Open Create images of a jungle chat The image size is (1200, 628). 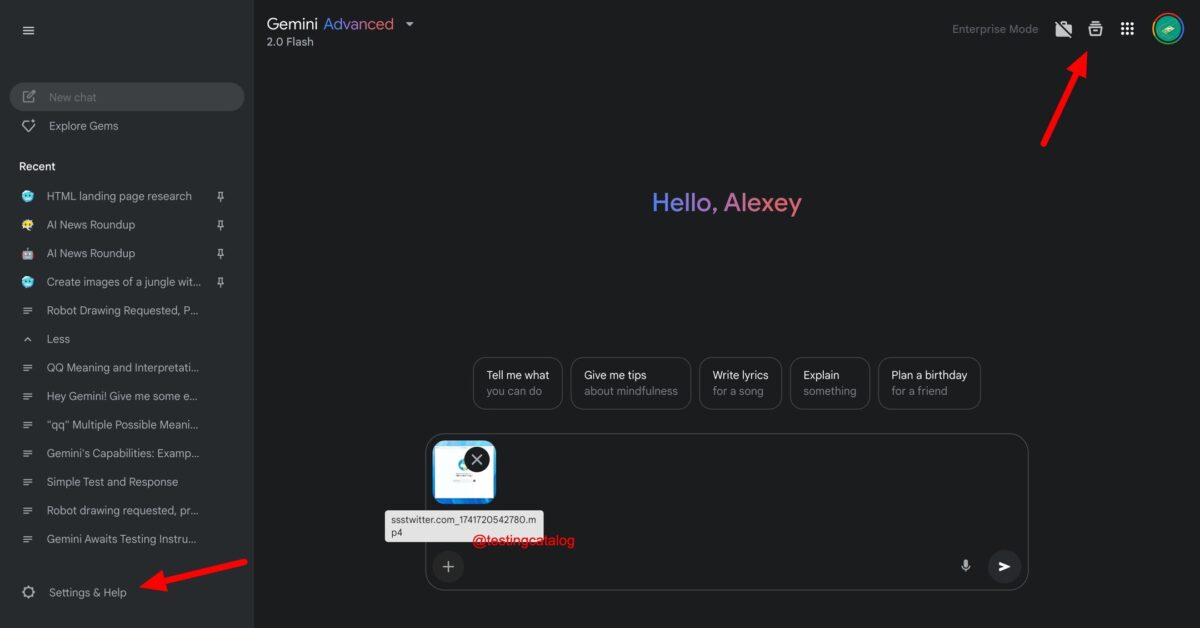click(124, 282)
